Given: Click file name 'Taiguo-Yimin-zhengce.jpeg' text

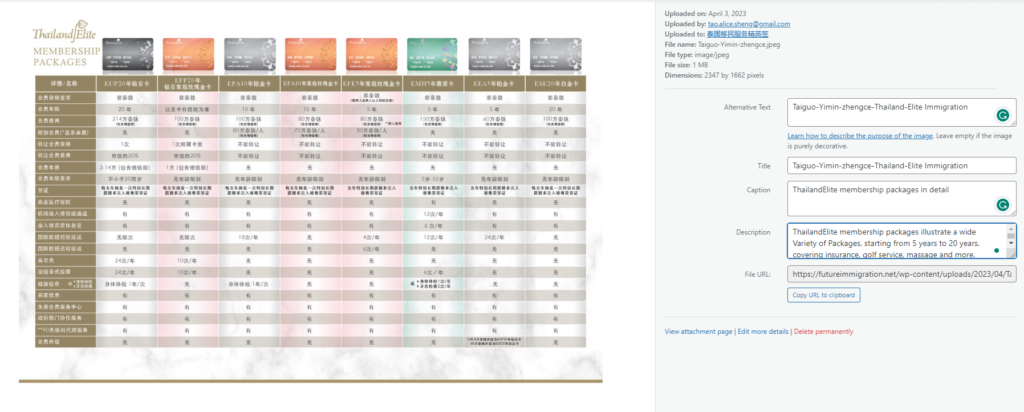Looking at the screenshot, I should (x=739, y=44).
